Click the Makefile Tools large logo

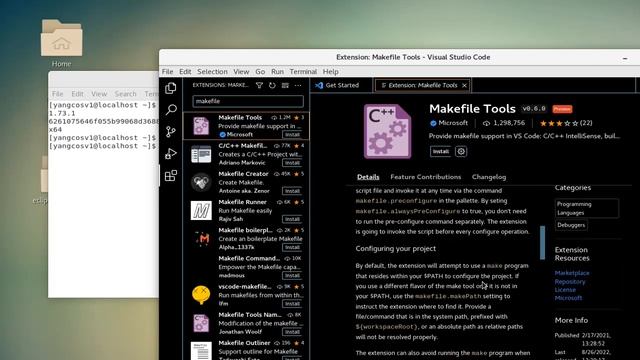click(387, 131)
